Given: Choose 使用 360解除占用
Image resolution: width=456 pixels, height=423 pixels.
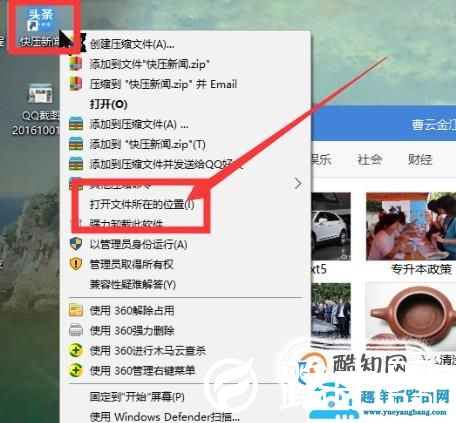Looking at the screenshot, I should tap(132, 311).
